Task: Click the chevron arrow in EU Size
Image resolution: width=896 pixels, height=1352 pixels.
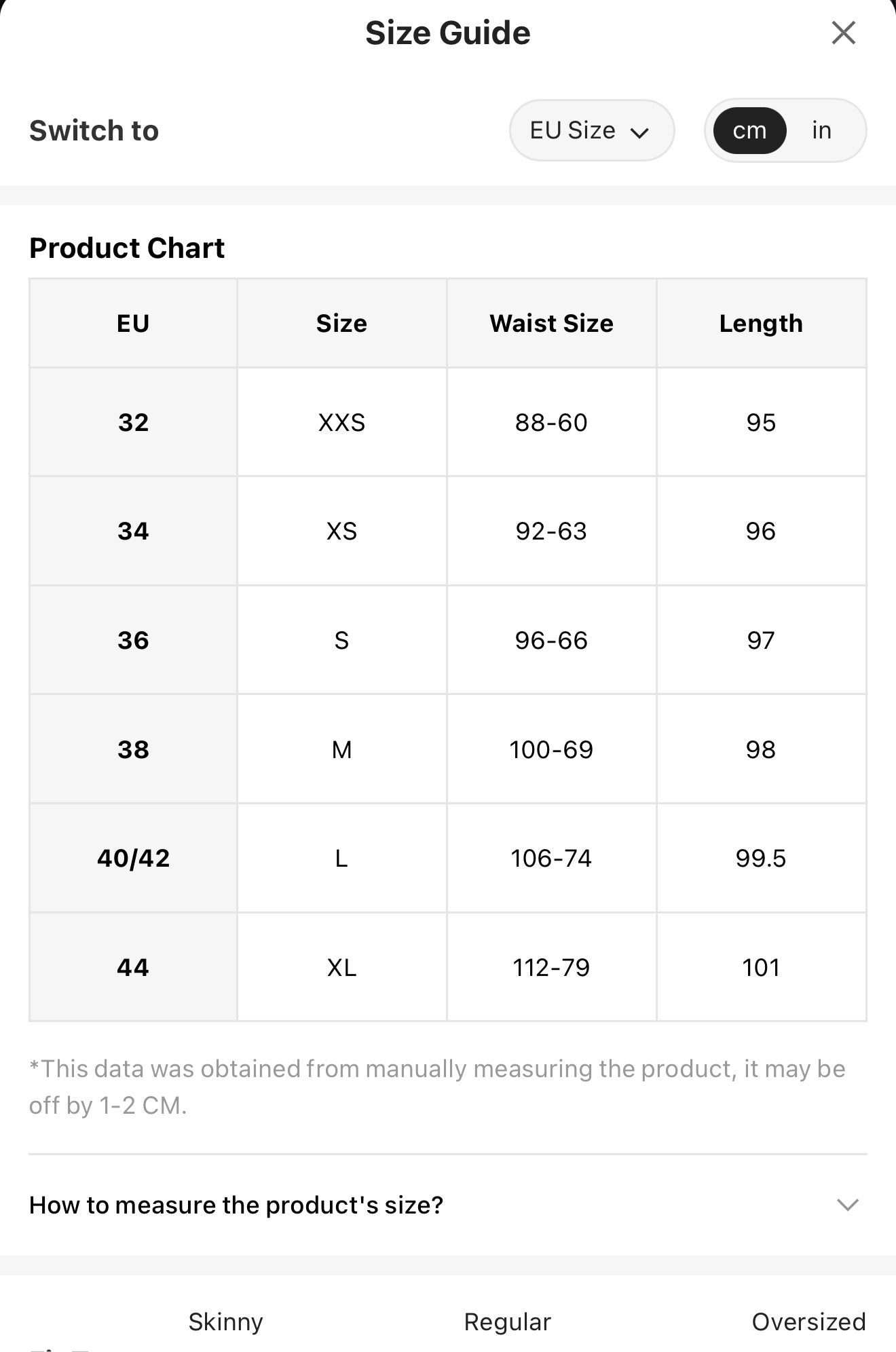Action: [639, 132]
